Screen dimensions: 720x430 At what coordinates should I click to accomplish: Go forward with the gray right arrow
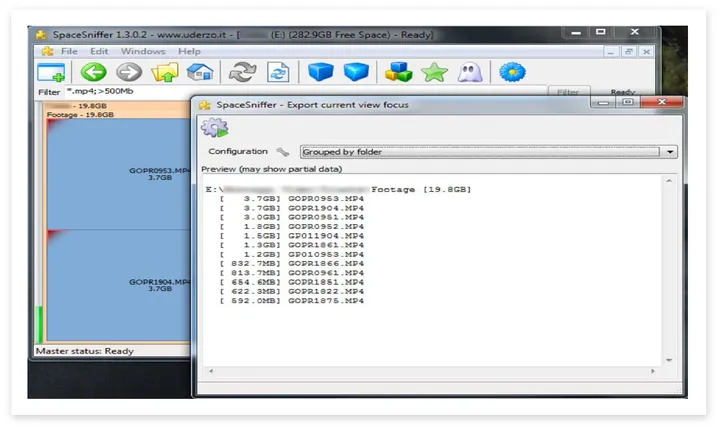129,72
